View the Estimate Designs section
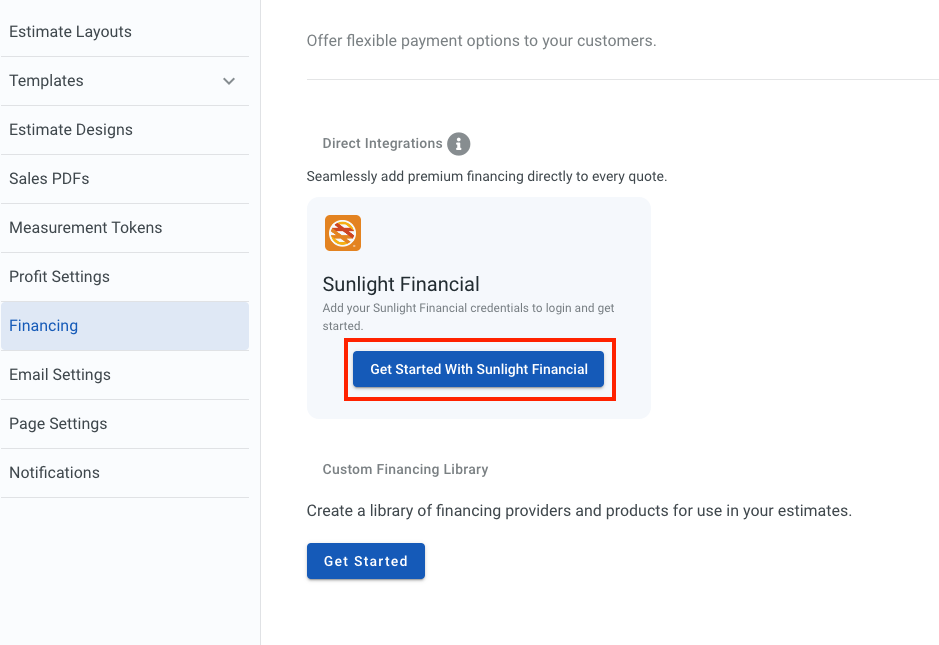This screenshot has height=645, width=939. coord(70,129)
